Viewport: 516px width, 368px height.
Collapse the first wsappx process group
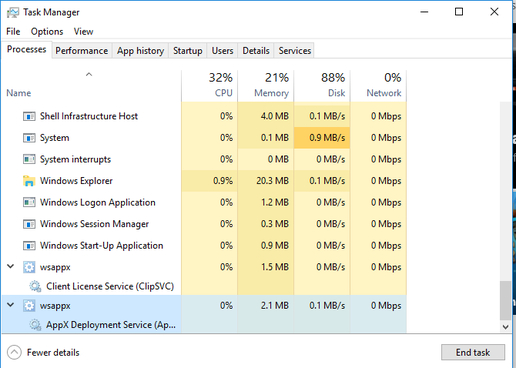(x=11, y=266)
